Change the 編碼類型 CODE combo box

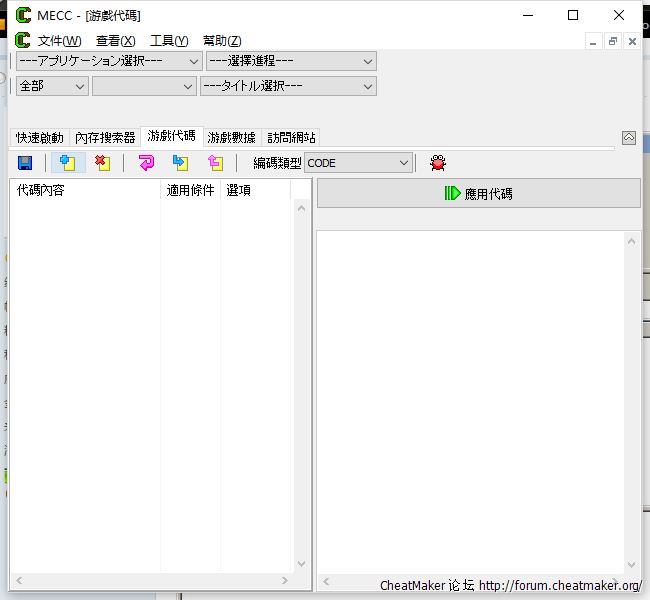tap(358, 163)
